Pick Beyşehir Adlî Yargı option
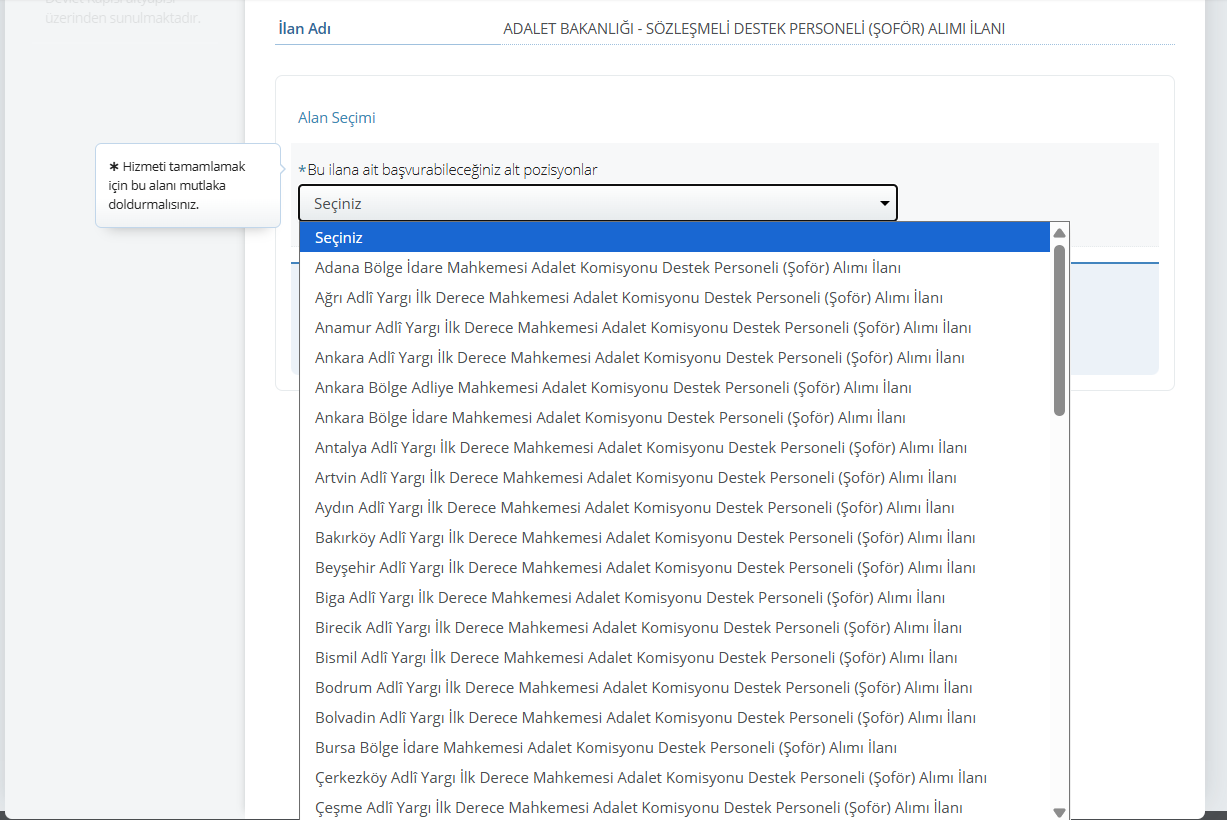This screenshot has width=1227, height=820. pyautogui.click(x=675, y=568)
